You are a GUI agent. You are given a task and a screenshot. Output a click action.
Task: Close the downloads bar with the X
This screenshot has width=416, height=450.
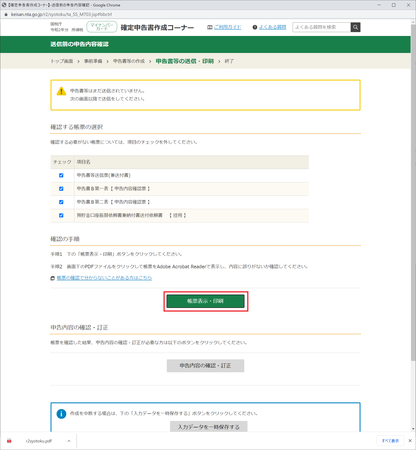tap(410, 441)
